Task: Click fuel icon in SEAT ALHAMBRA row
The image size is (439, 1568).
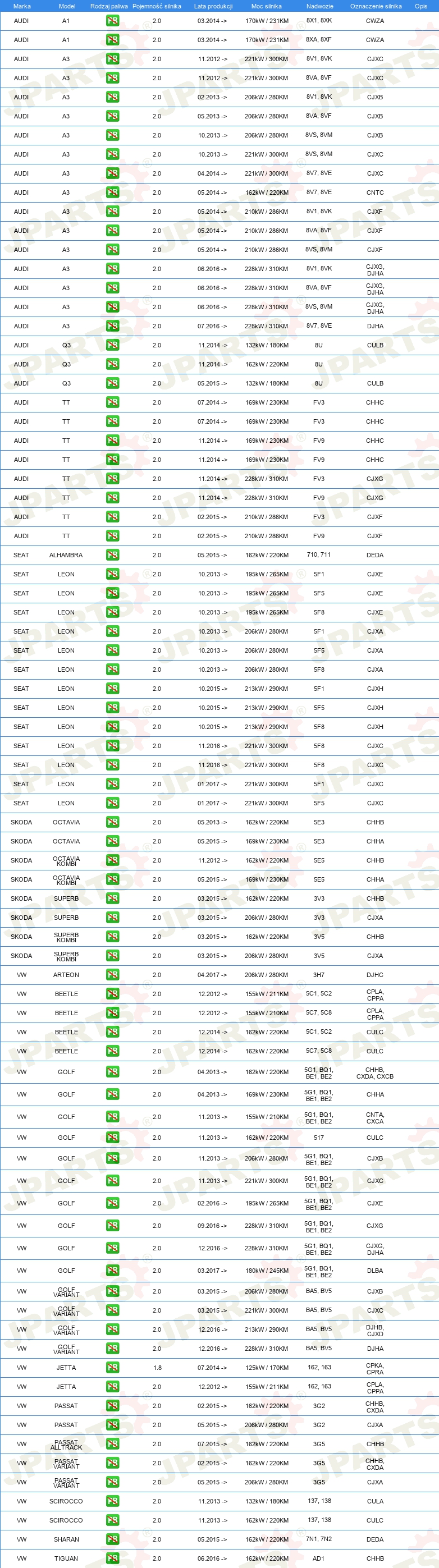Action: [x=113, y=555]
